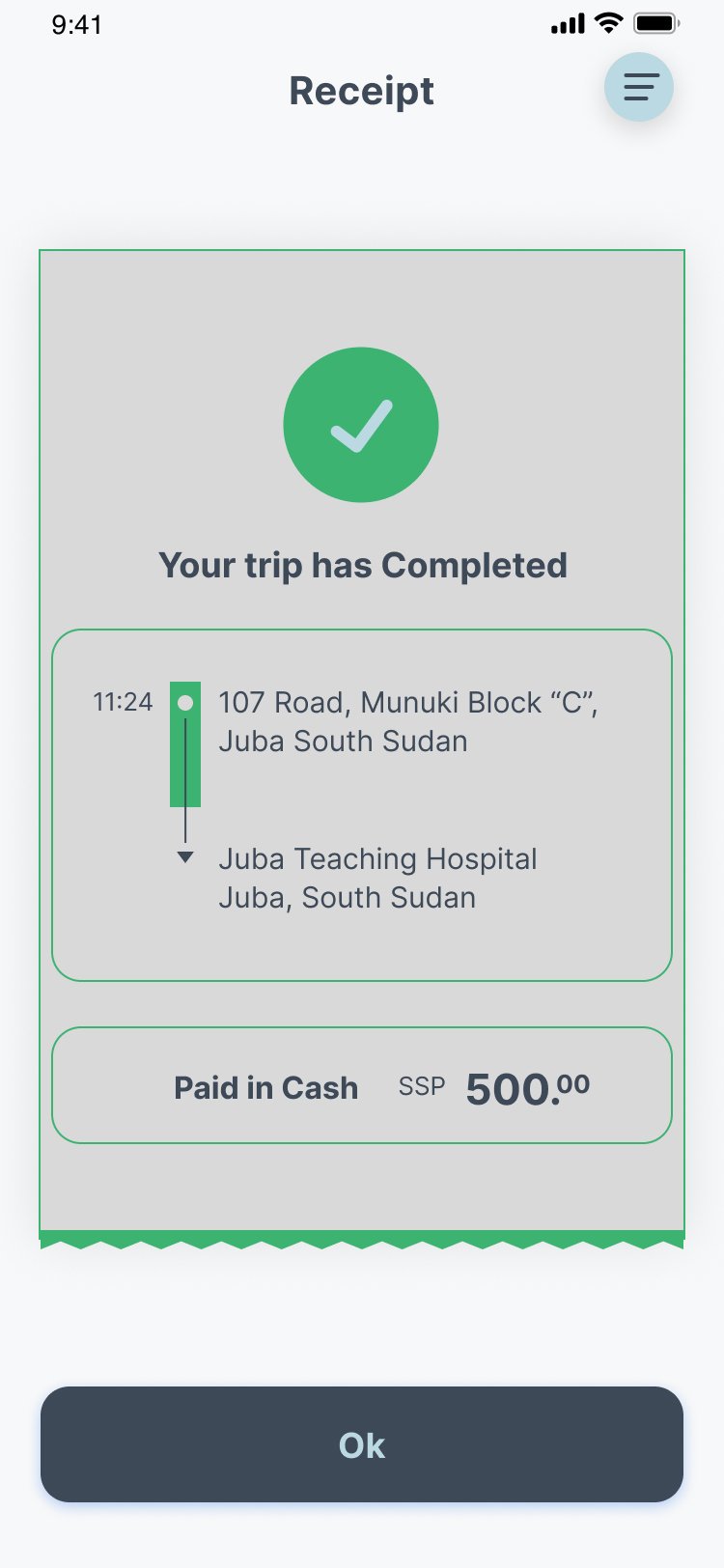Tap the cellular signal strength icon
This screenshot has height=1568, width=724.
coord(568,23)
